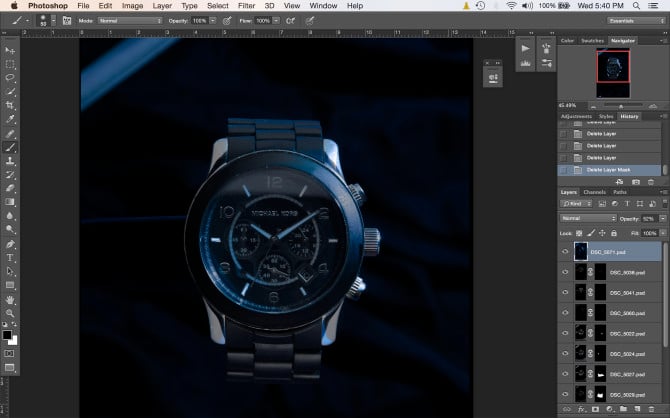Viewport: 670px width, 418px height.
Task: Hide layer DSC_5024.psd
Action: pyautogui.click(x=565, y=353)
